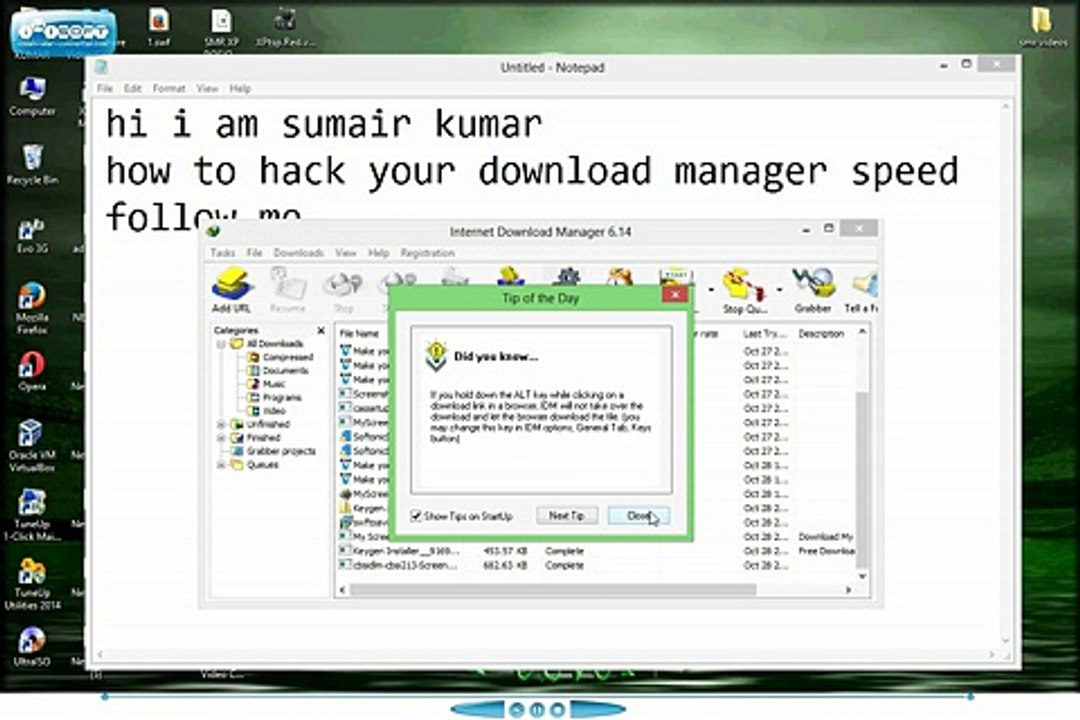Click the Last Try column header
The image size is (1080, 720).
click(764, 333)
